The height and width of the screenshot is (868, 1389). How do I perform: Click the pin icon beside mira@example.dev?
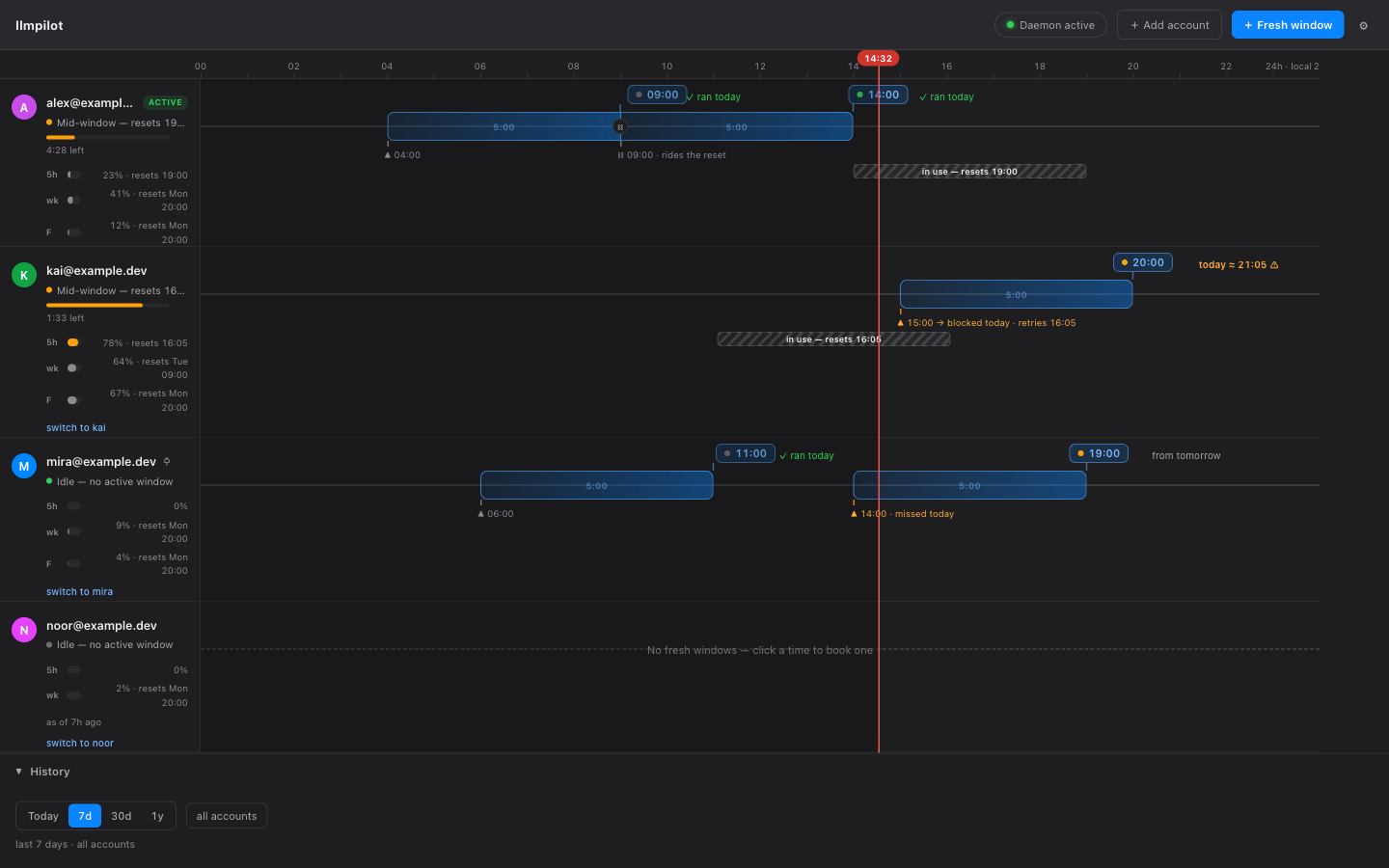167,462
